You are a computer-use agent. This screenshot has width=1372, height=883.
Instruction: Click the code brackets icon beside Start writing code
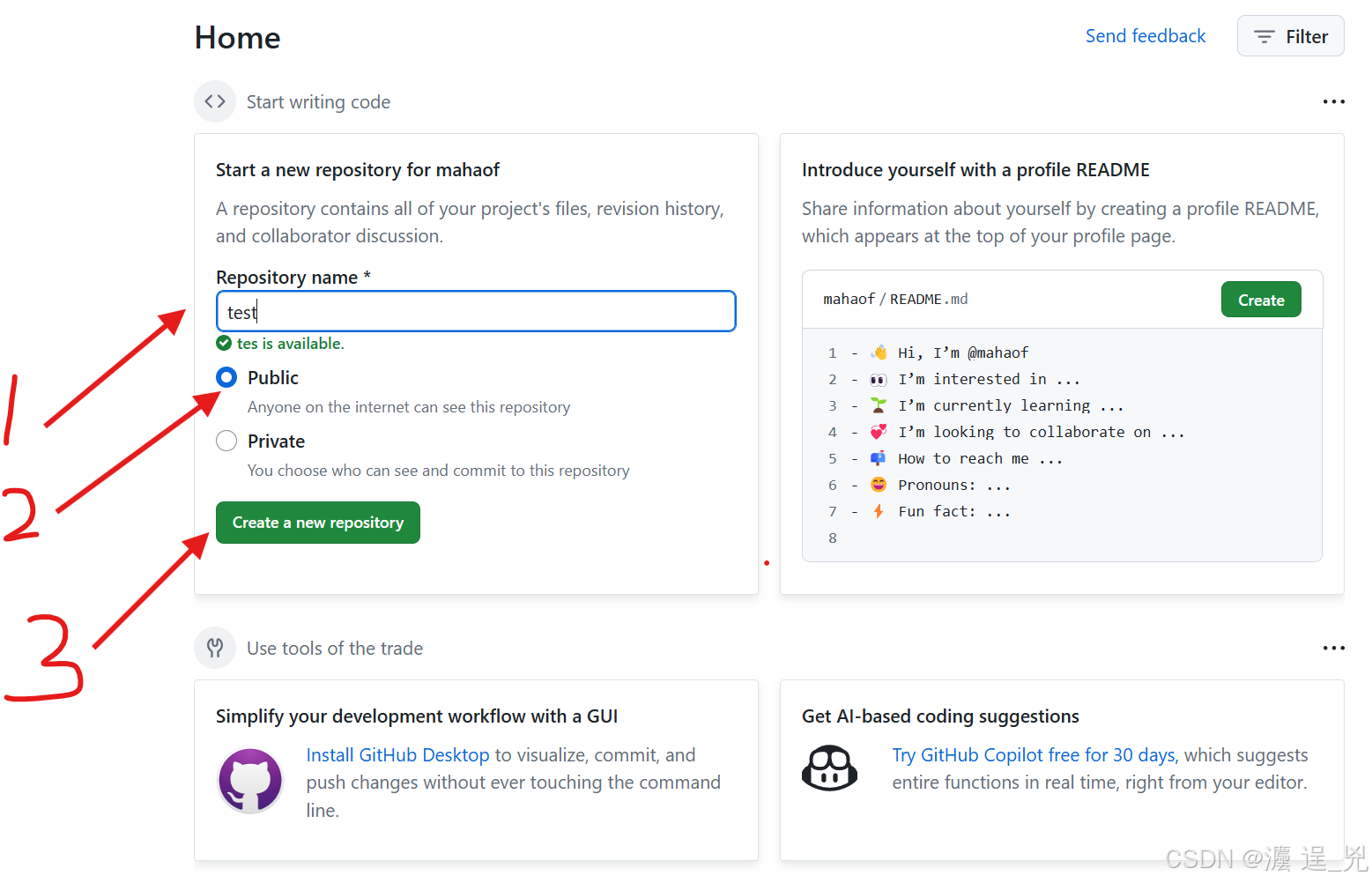pyautogui.click(x=215, y=101)
